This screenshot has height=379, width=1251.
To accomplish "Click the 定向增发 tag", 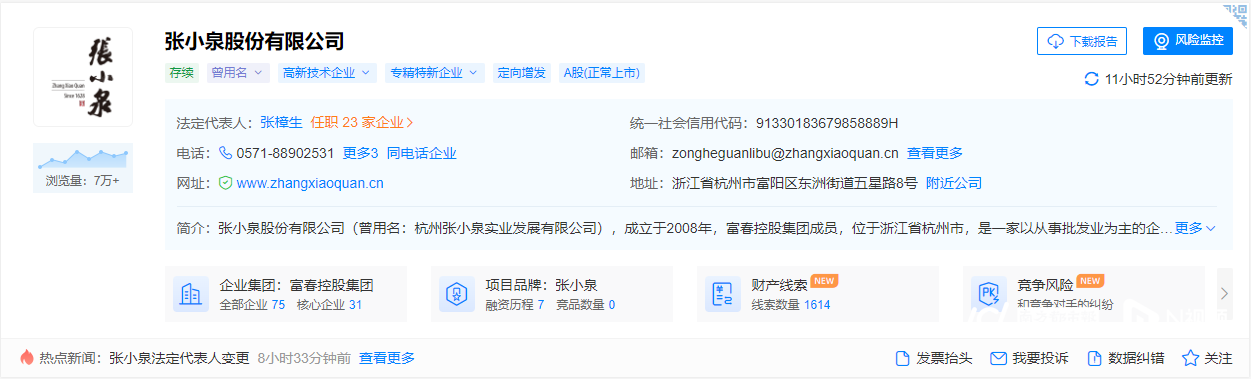I will click(x=522, y=72).
